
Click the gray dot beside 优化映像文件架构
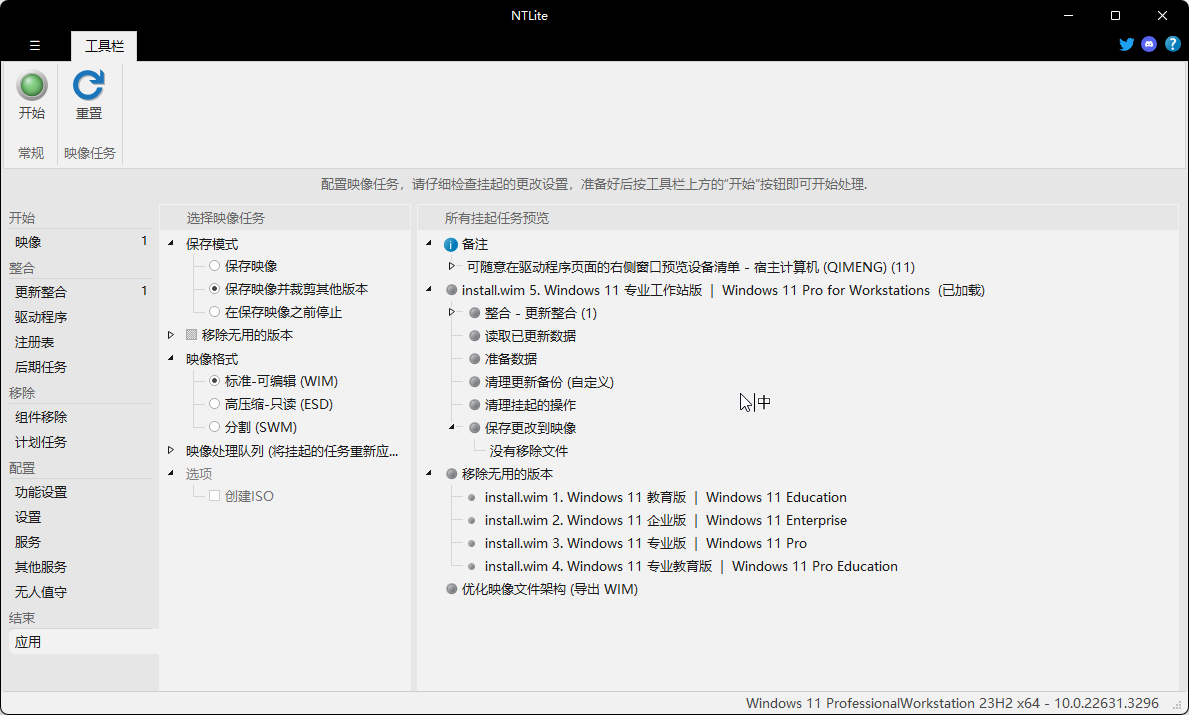tap(452, 589)
